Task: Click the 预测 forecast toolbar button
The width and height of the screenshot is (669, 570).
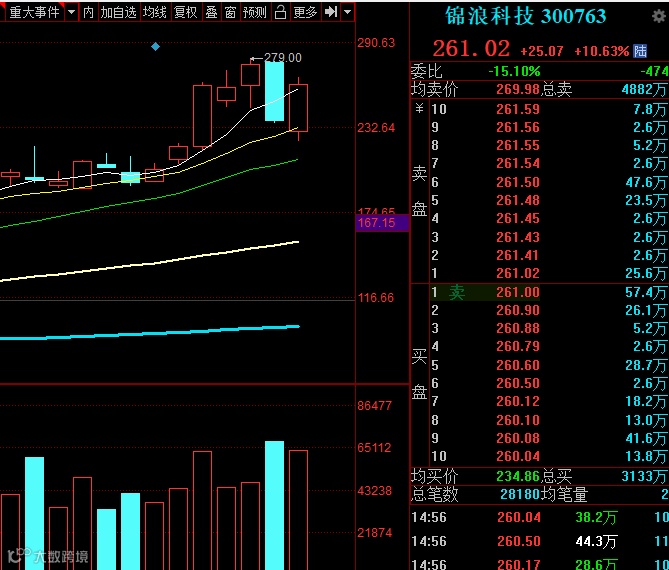Action: coord(255,12)
